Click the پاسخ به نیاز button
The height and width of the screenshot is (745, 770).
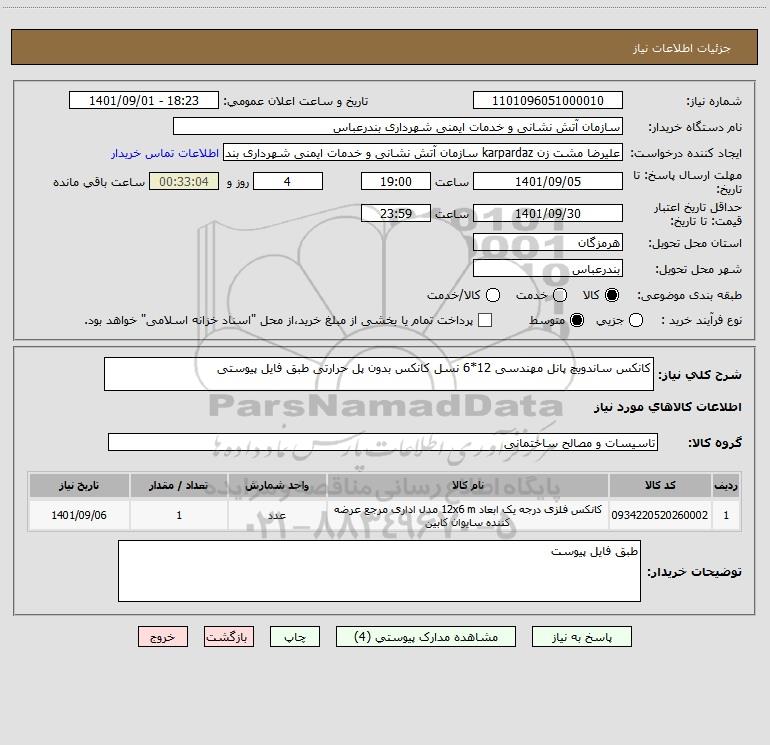[581, 637]
